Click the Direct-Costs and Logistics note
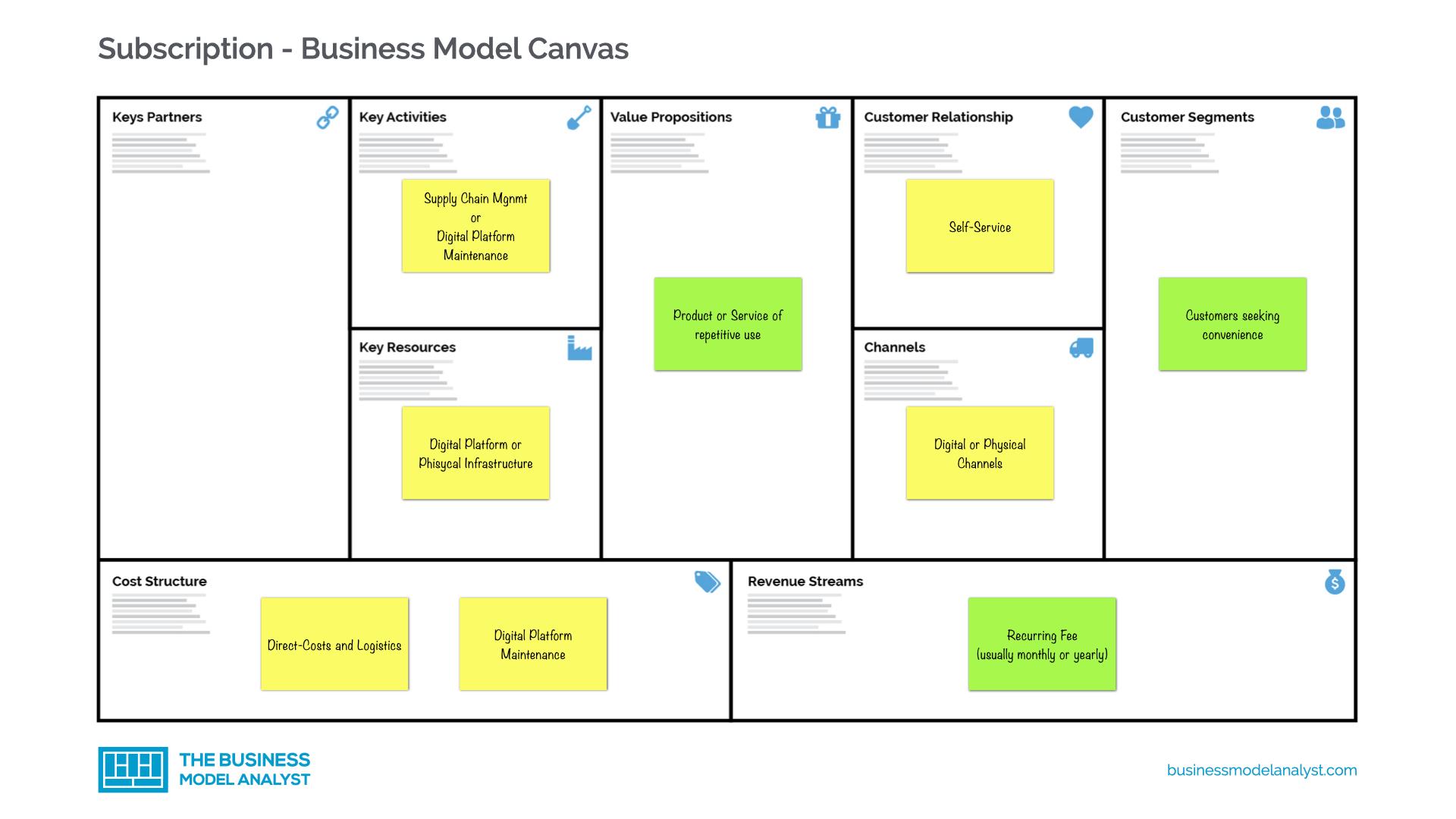The height and width of the screenshot is (819, 1456). (337, 646)
